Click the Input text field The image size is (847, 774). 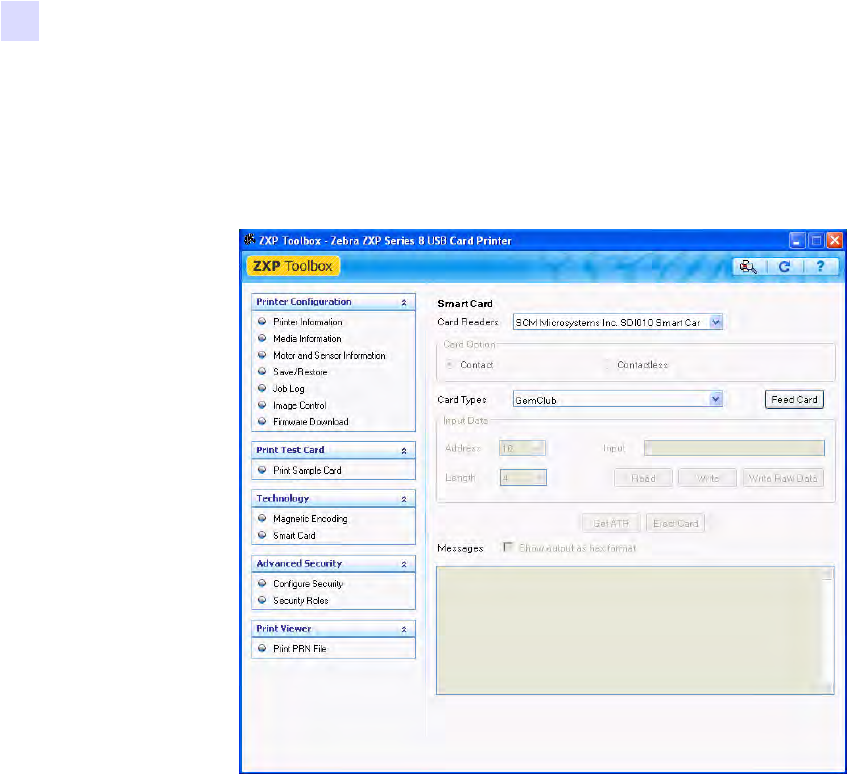[x=734, y=448]
